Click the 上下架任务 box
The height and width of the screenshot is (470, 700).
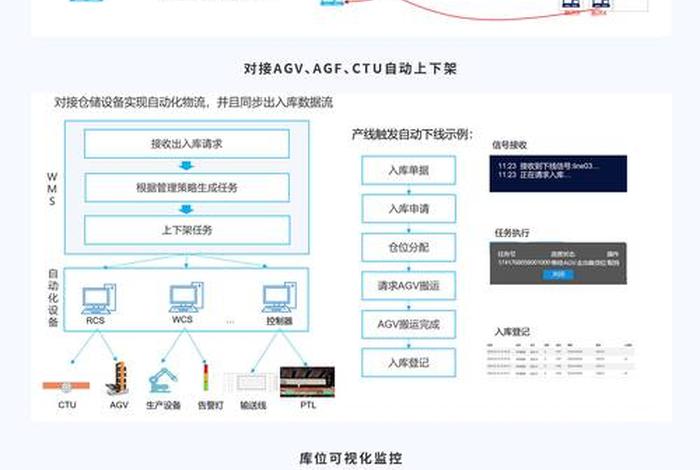pos(187,230)
